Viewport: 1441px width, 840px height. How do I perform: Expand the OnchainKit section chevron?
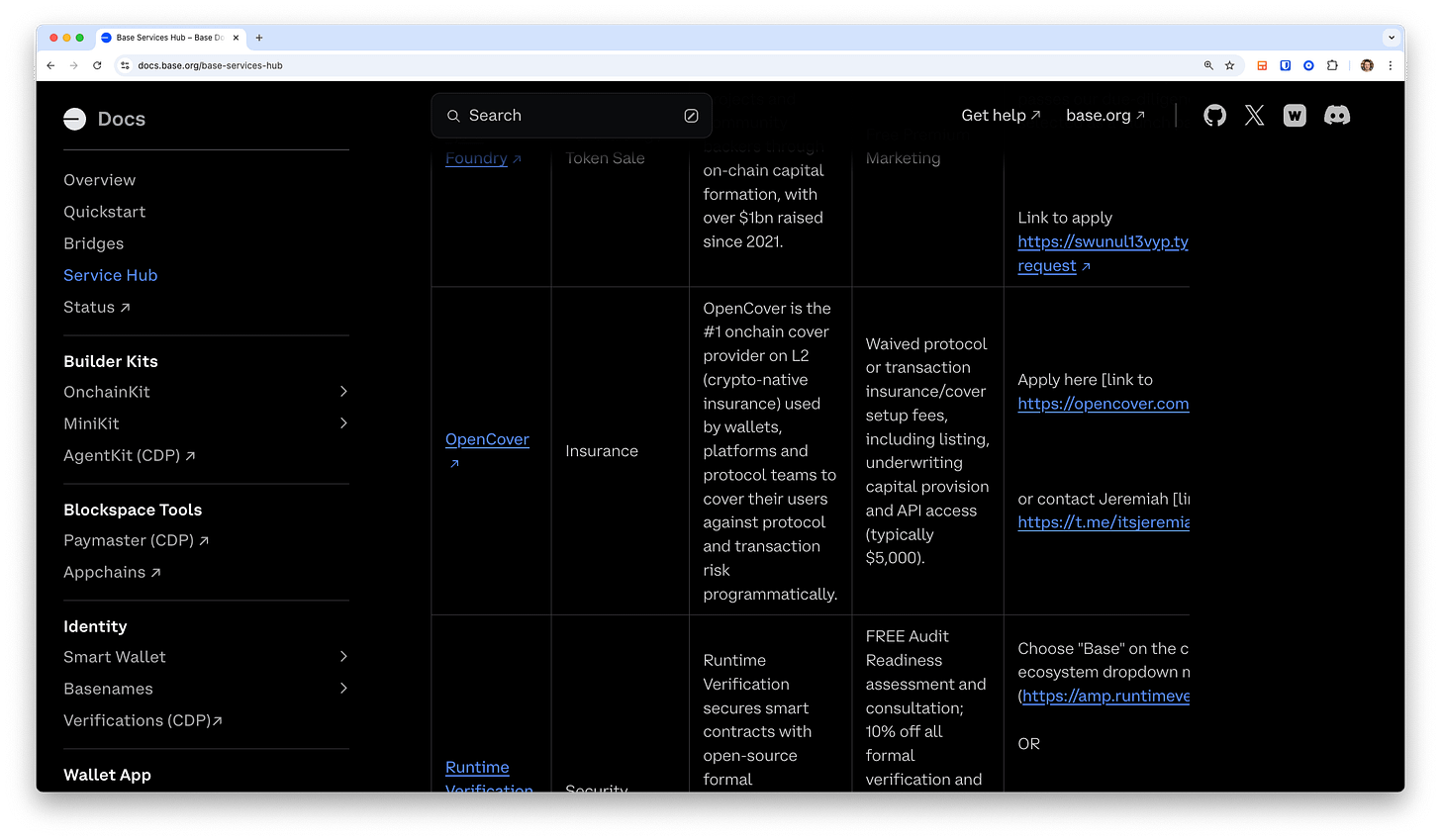pyautogui.click(x=343, y=392)
